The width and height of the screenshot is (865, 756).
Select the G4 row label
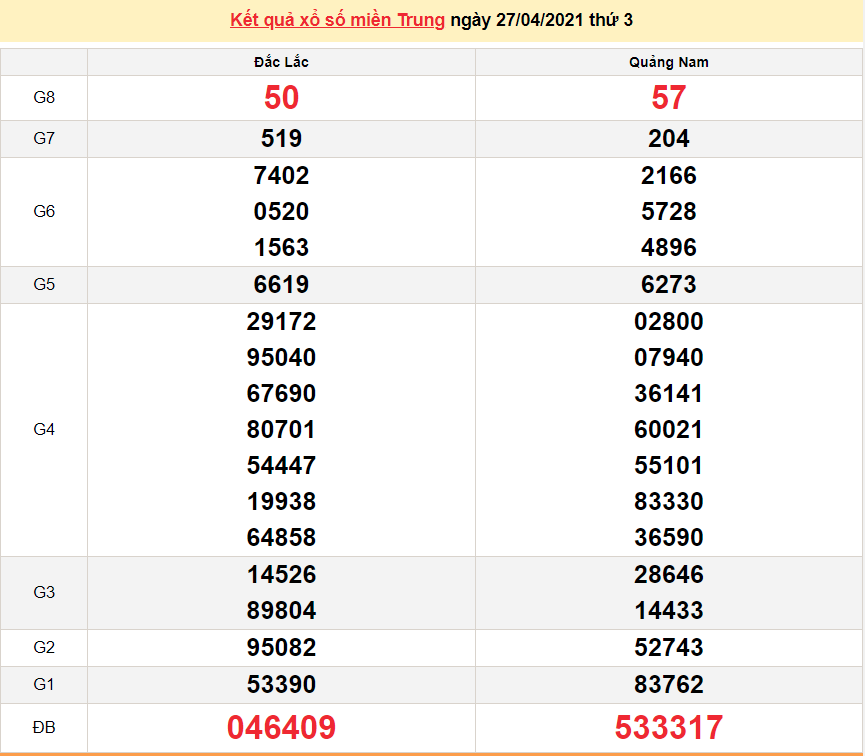44,429
